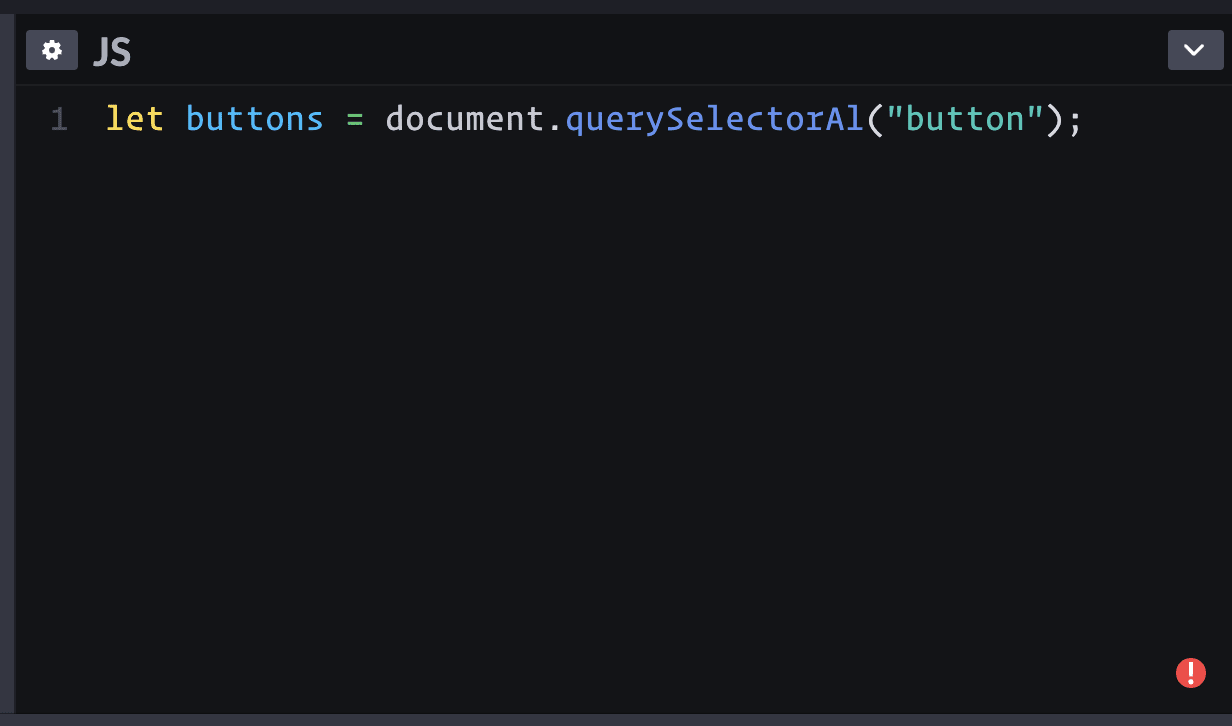
Task: Click the "button" string literal
Action: [x=963, y=119]
